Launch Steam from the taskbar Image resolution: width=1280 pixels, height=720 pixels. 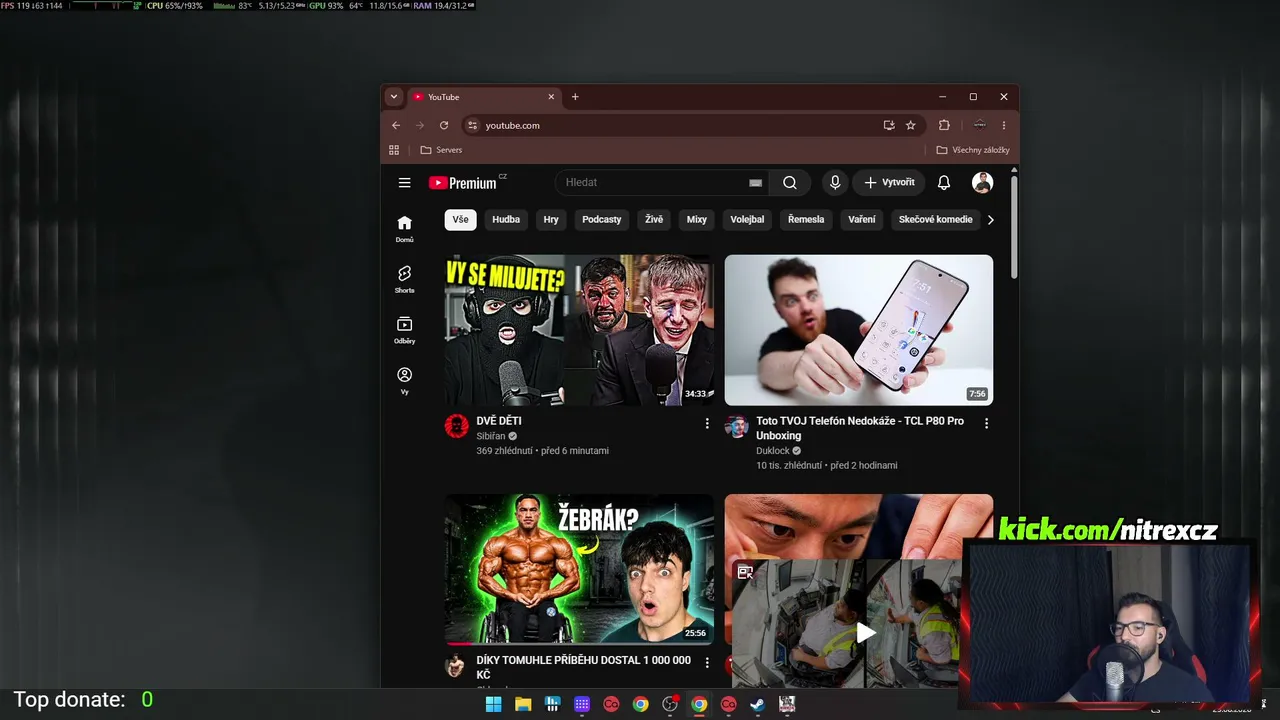click(x=758, y=704)
